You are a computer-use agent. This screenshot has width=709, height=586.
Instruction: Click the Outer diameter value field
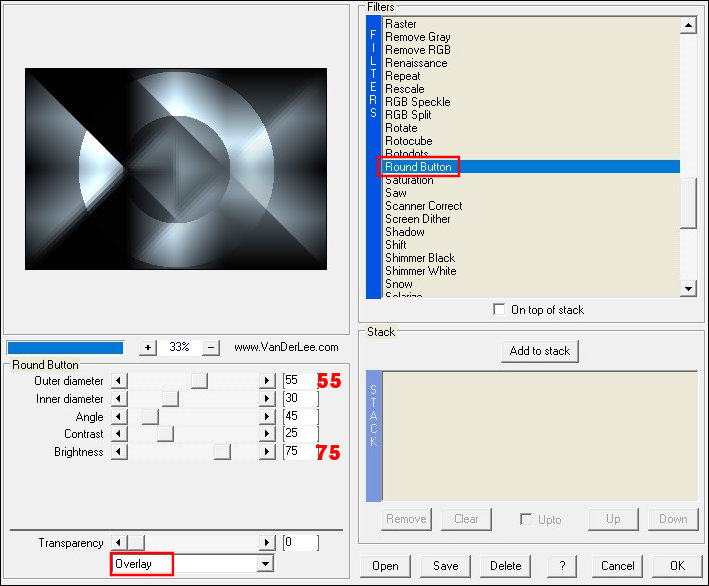point(300,381)
